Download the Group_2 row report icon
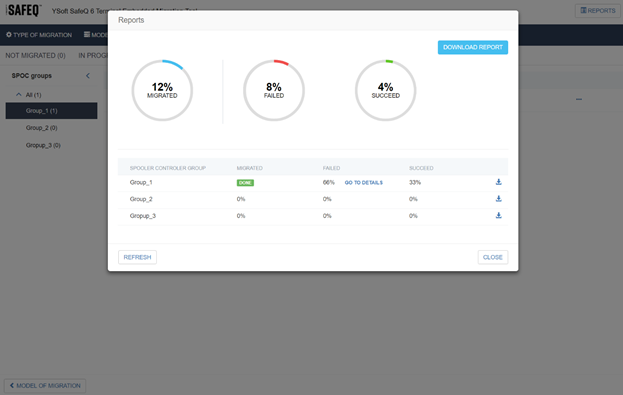Image resolution: width=623 pixels, height=395 pixels. point(499,199)
